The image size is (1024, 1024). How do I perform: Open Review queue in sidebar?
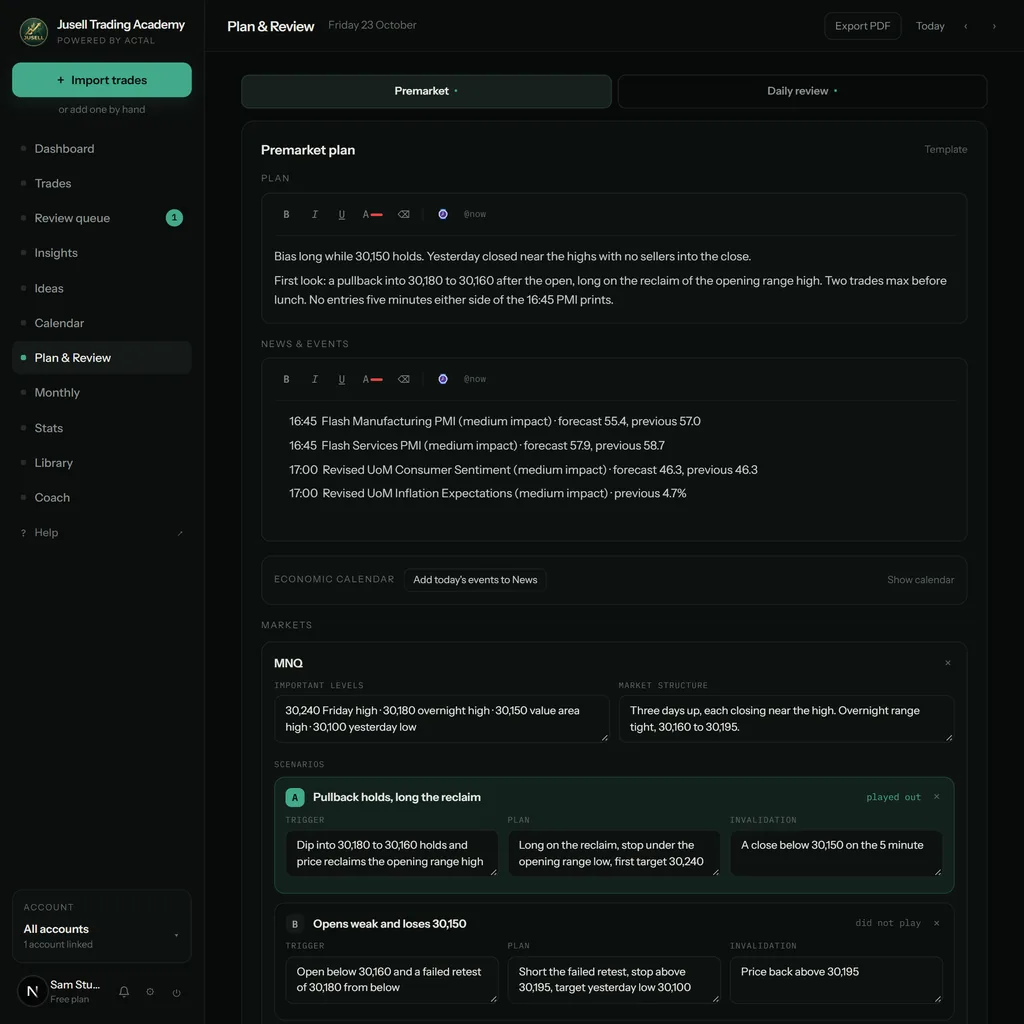click(102, 218)
